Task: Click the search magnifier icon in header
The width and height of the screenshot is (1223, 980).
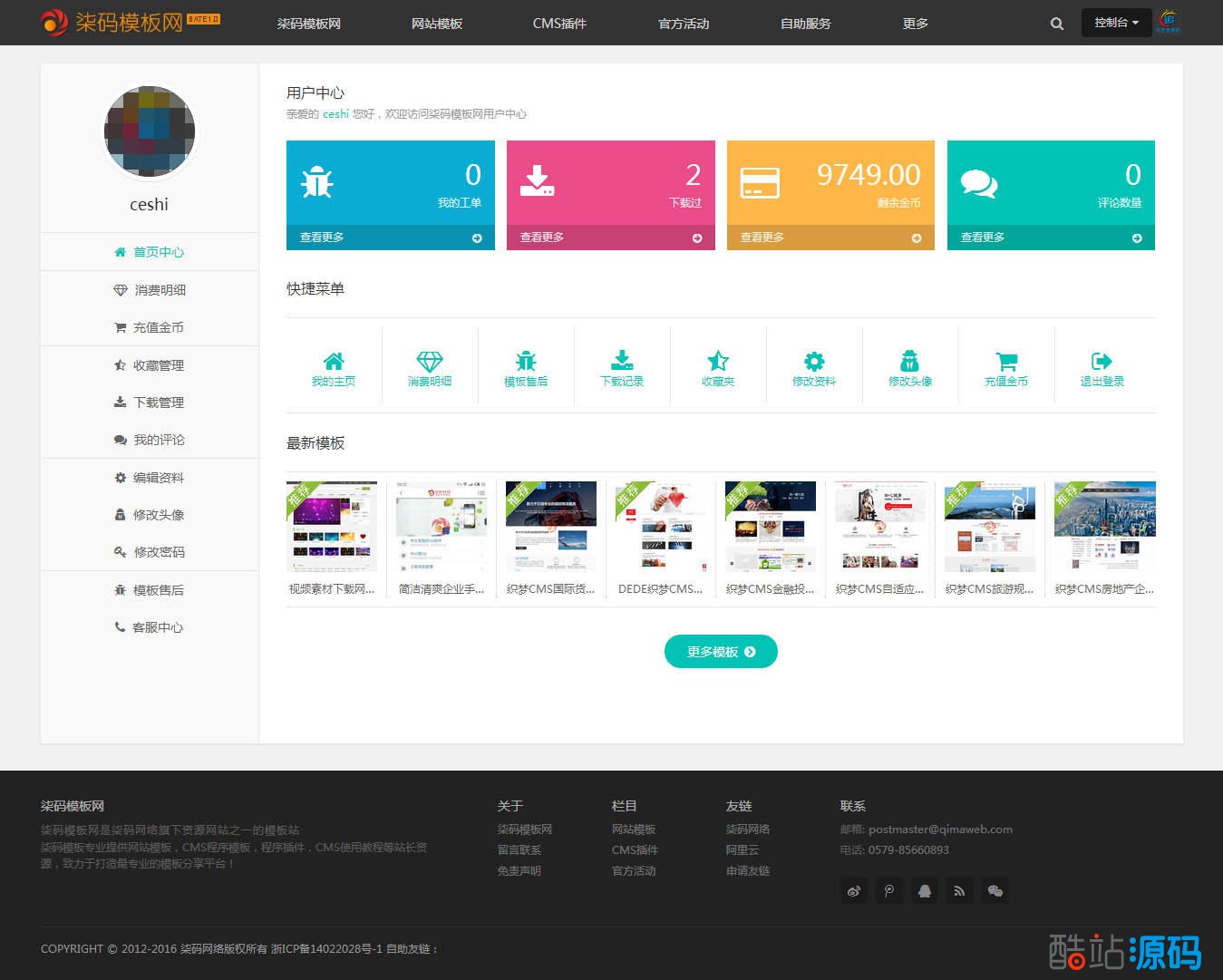Action: [1056, 24]
